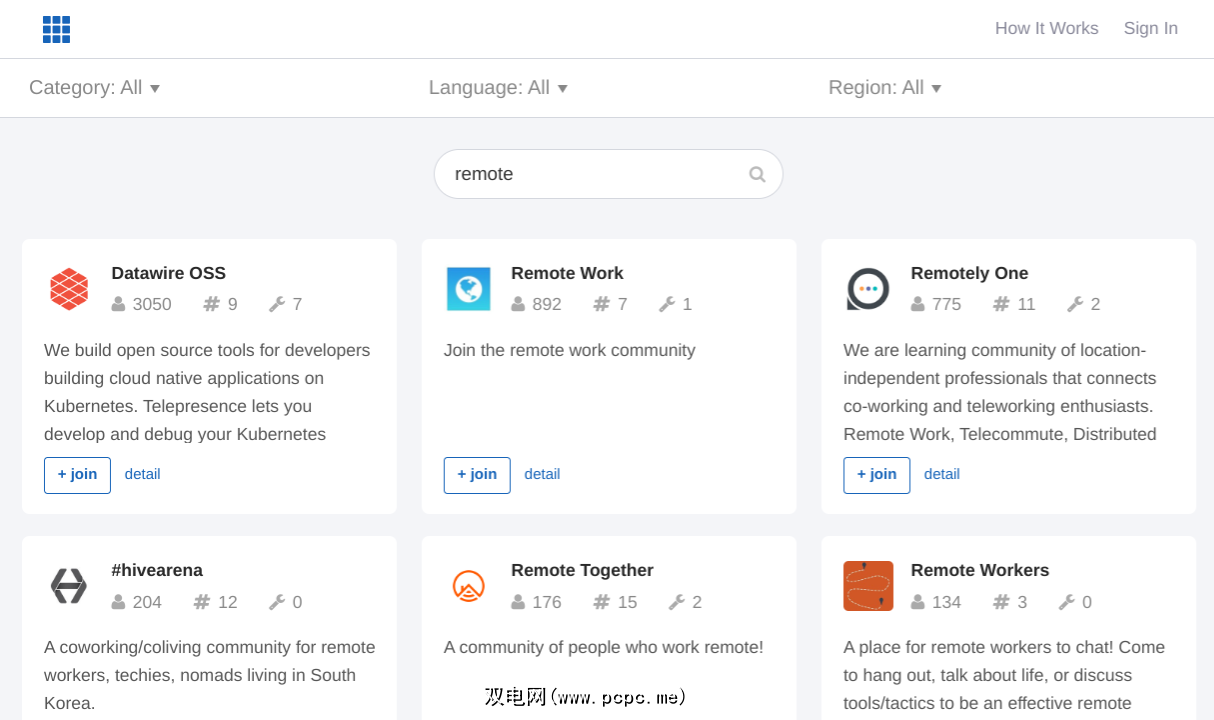Join the Datawire OSS community
Viewport: 1214px width, 720px height.
77,475
